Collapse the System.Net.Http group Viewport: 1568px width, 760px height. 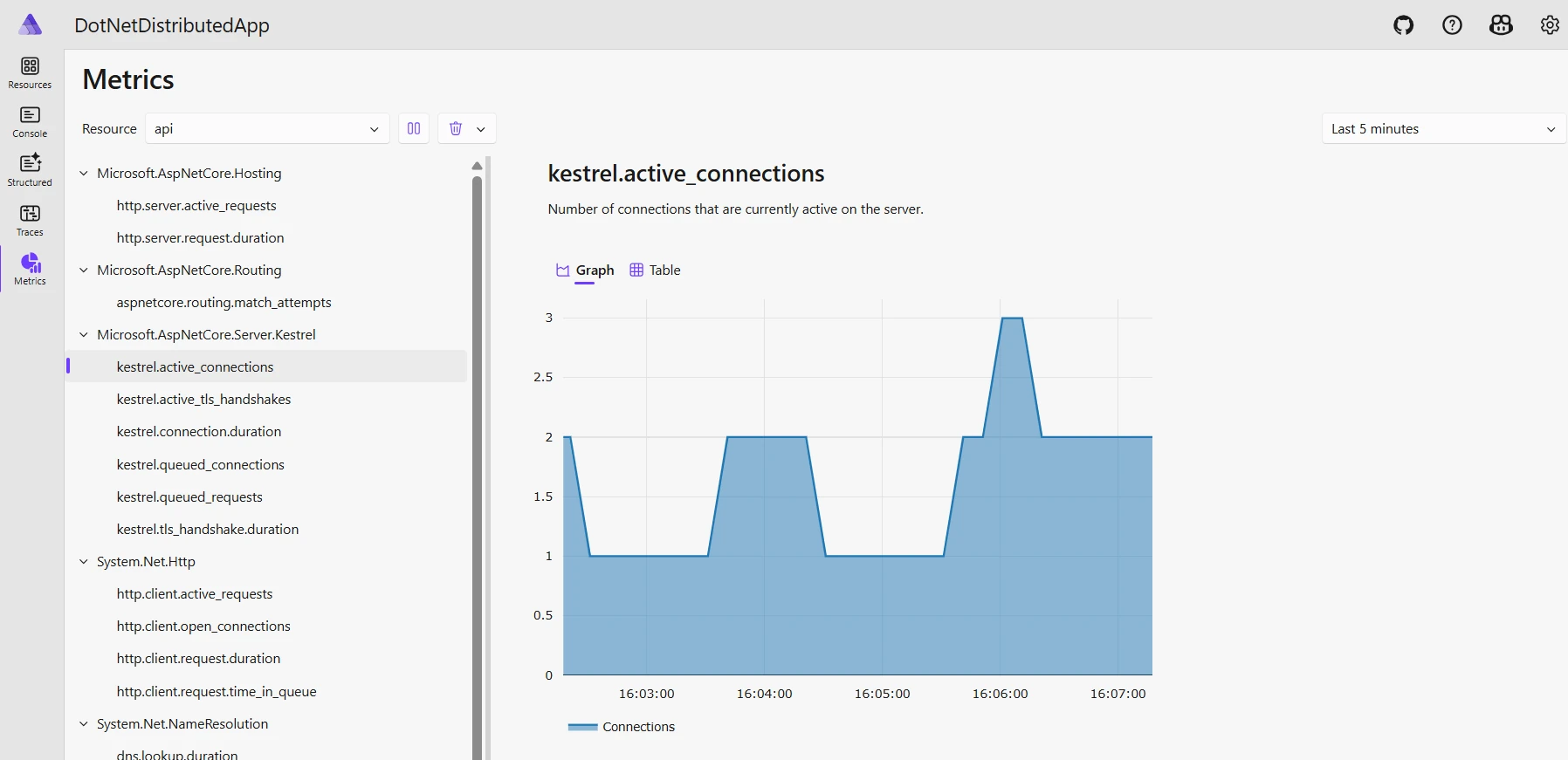(84, 562)
